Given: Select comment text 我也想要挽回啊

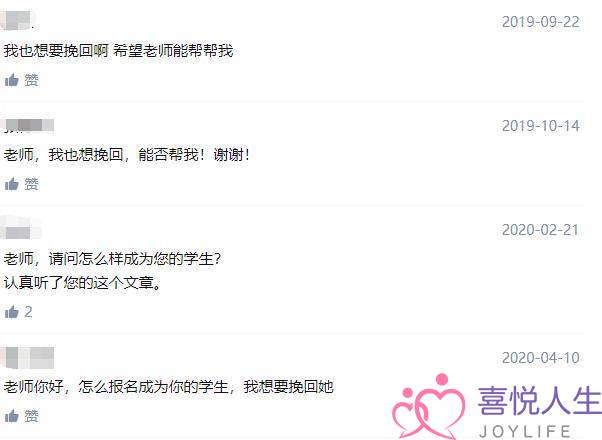Looking at the screenshot, I should pos(56,51).
